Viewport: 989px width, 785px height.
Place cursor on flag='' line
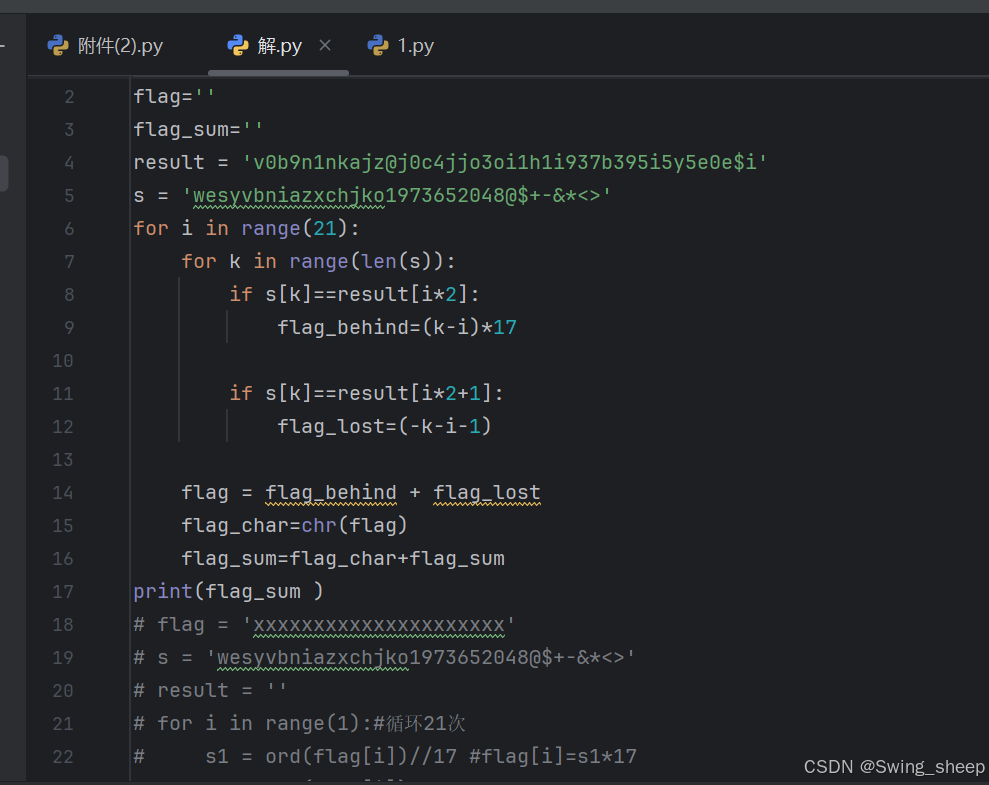[174, 97]
